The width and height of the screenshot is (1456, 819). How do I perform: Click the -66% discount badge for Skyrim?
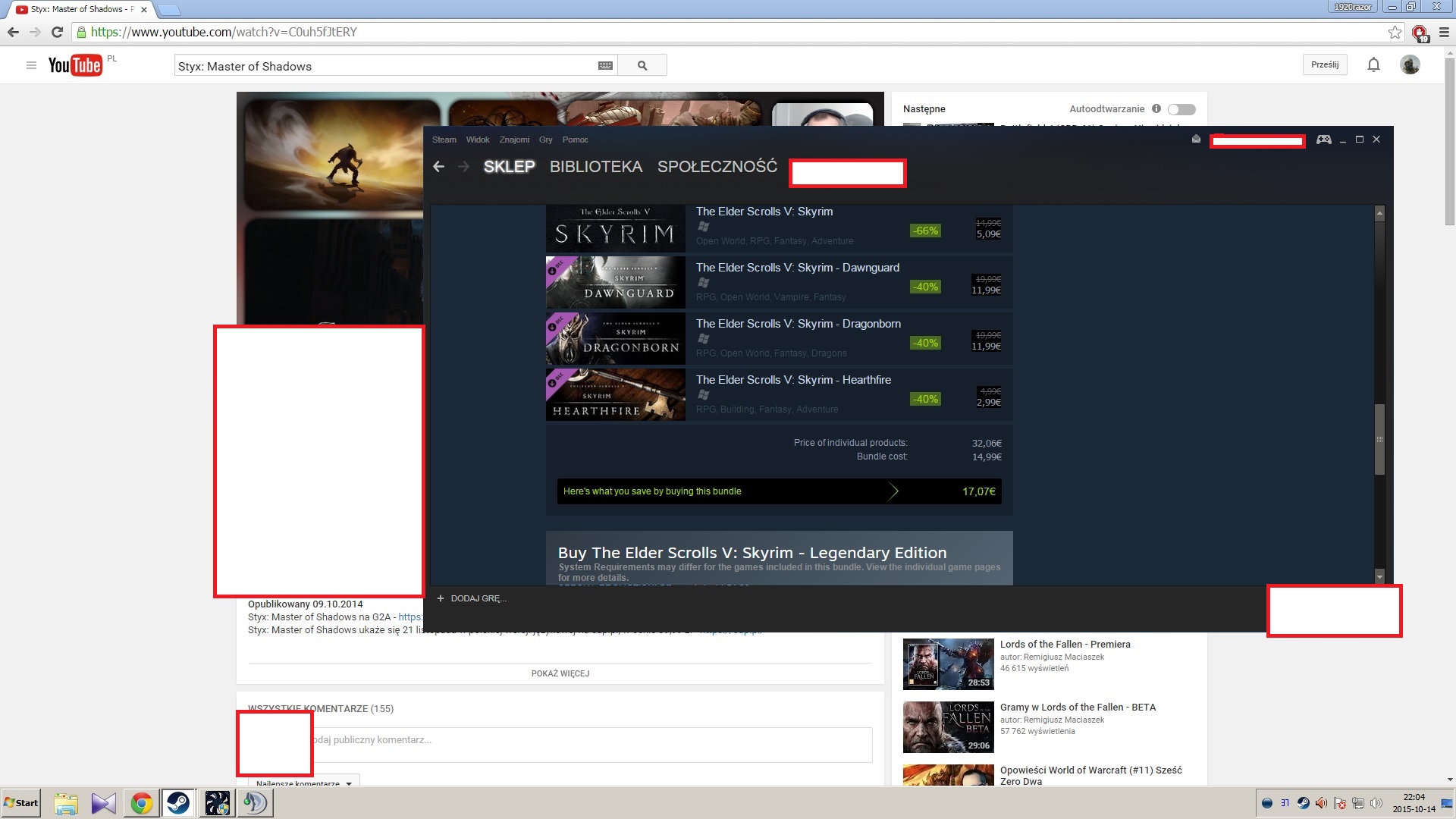pyautogui.click(x=925, y=231)
